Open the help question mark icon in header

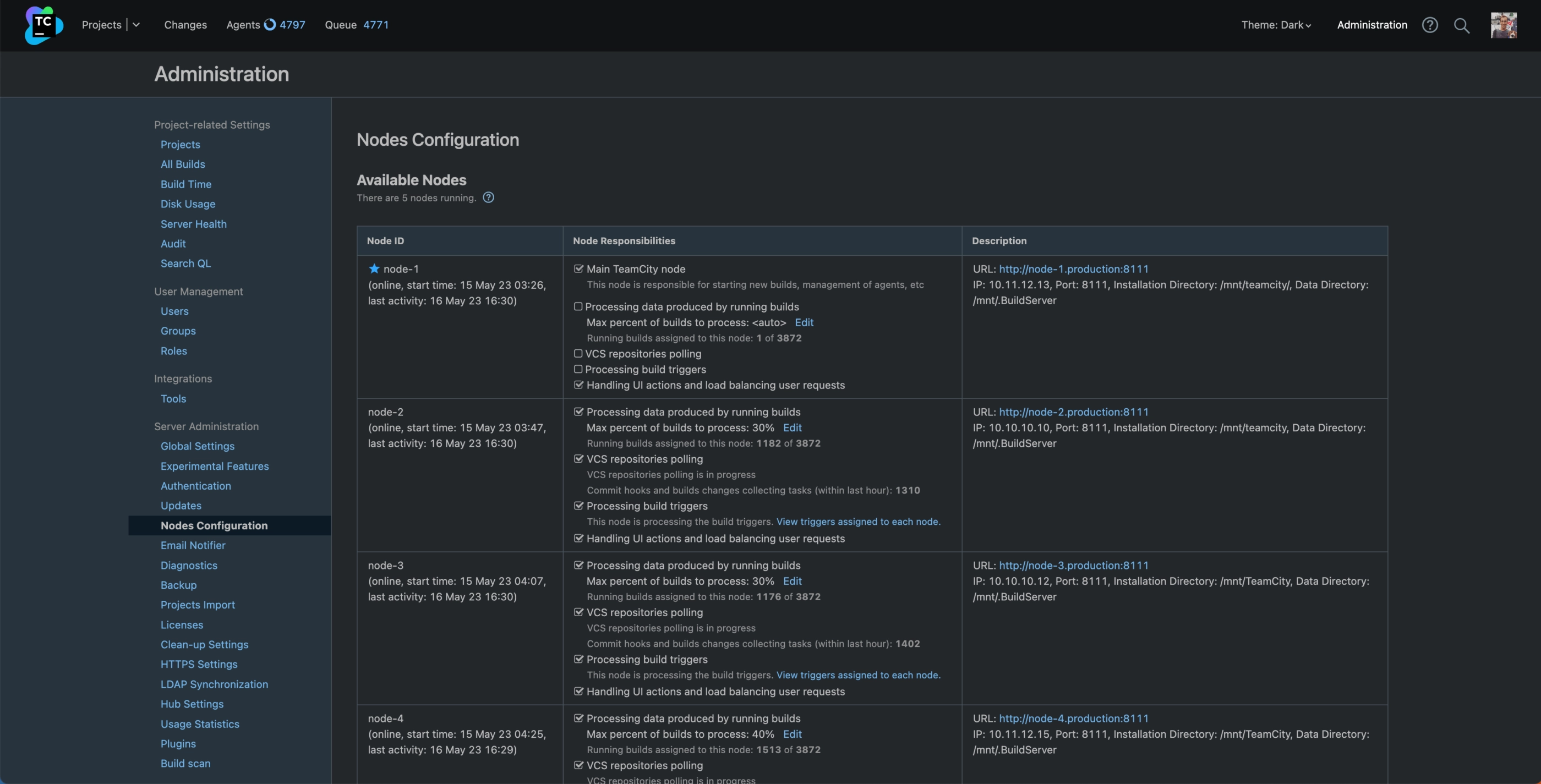coord(1430,25)
